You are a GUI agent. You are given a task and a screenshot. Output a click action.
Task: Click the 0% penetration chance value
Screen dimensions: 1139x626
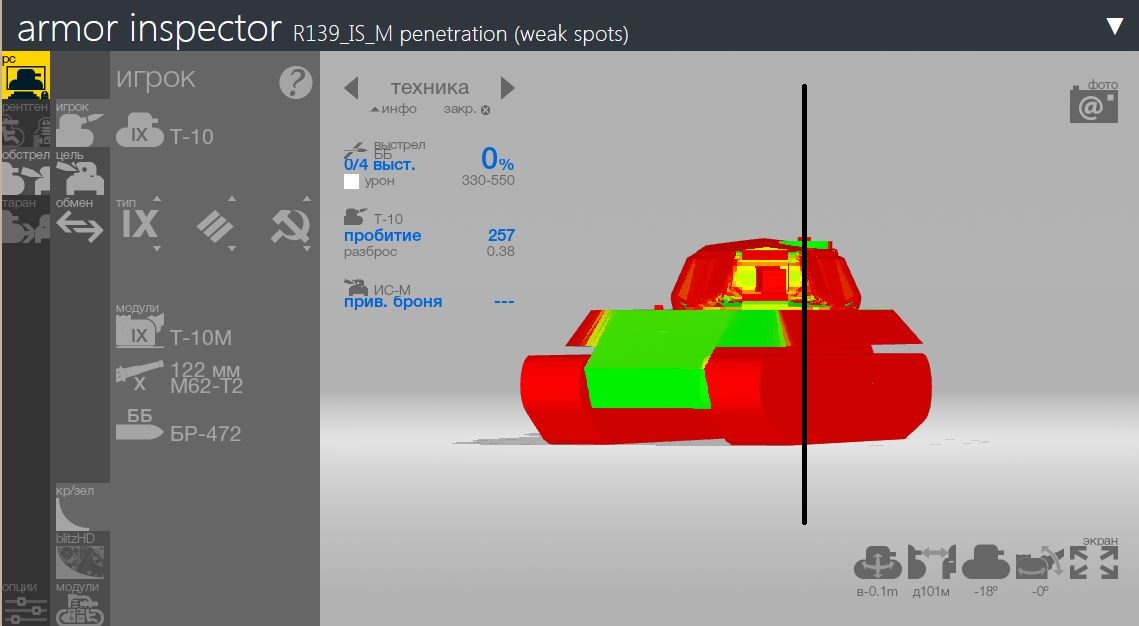click(x=498, y=158)
